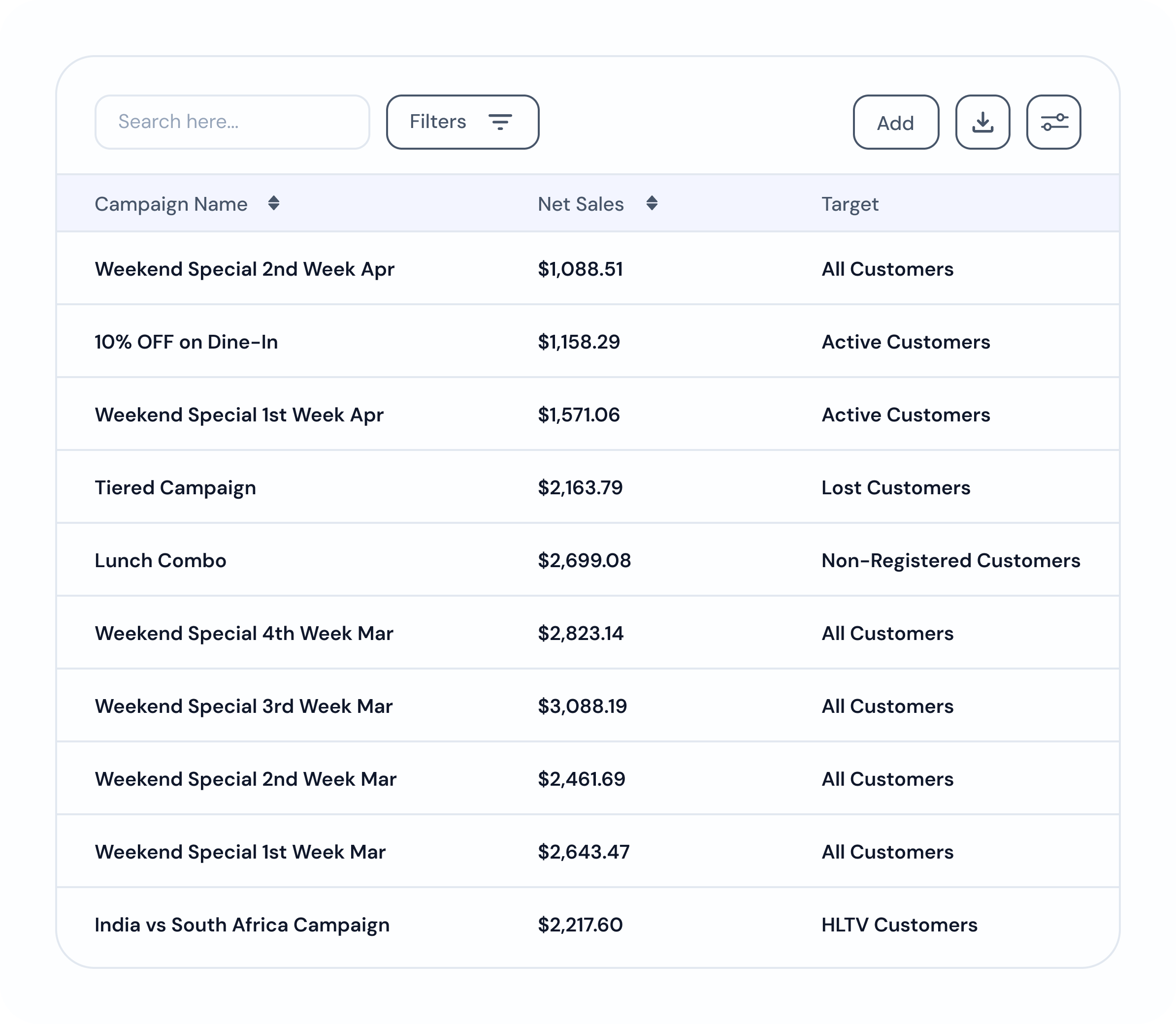Click the Net Sales column header
The height and width of the screenshot is (1024, 1176).
pyautogui.click(x=580, y=204)
